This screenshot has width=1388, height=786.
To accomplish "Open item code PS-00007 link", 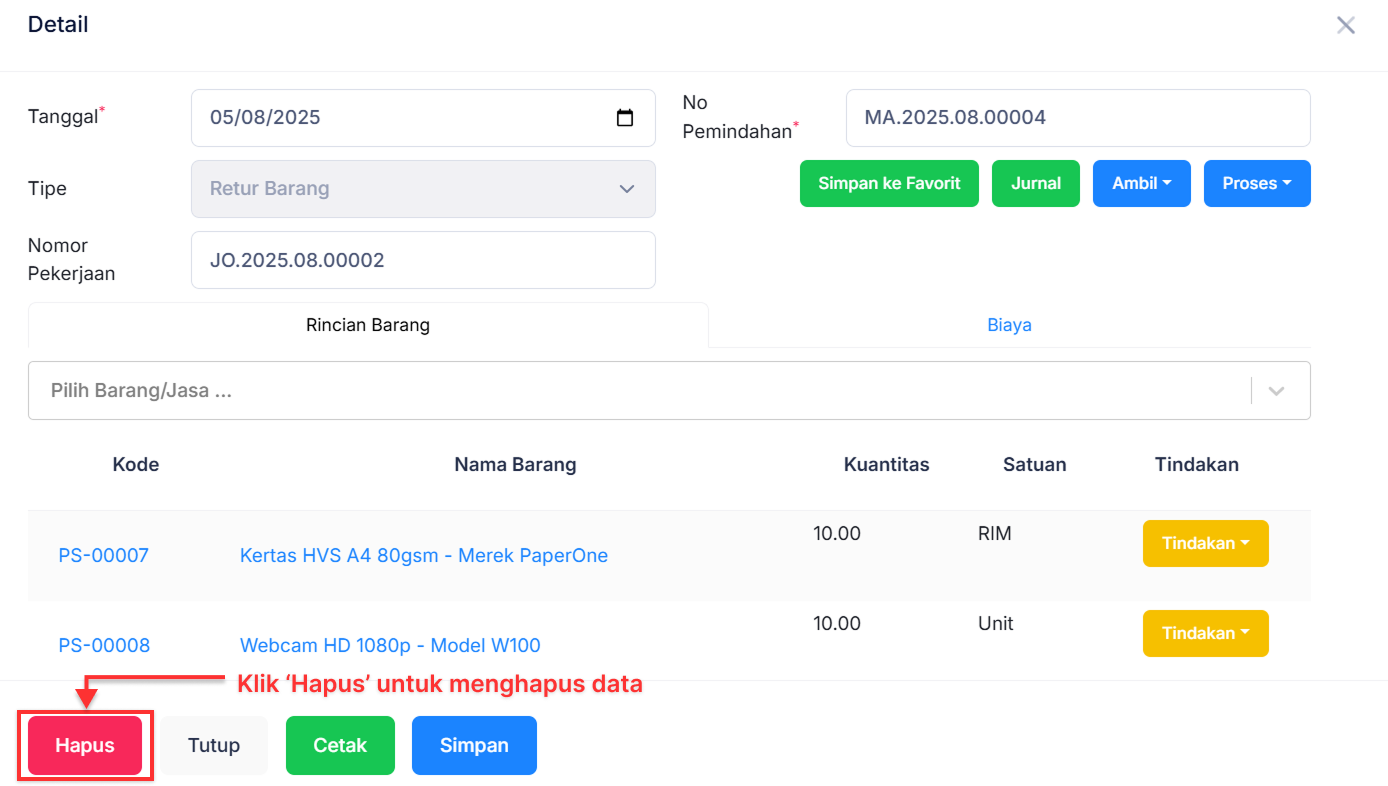I will point(103,555).
